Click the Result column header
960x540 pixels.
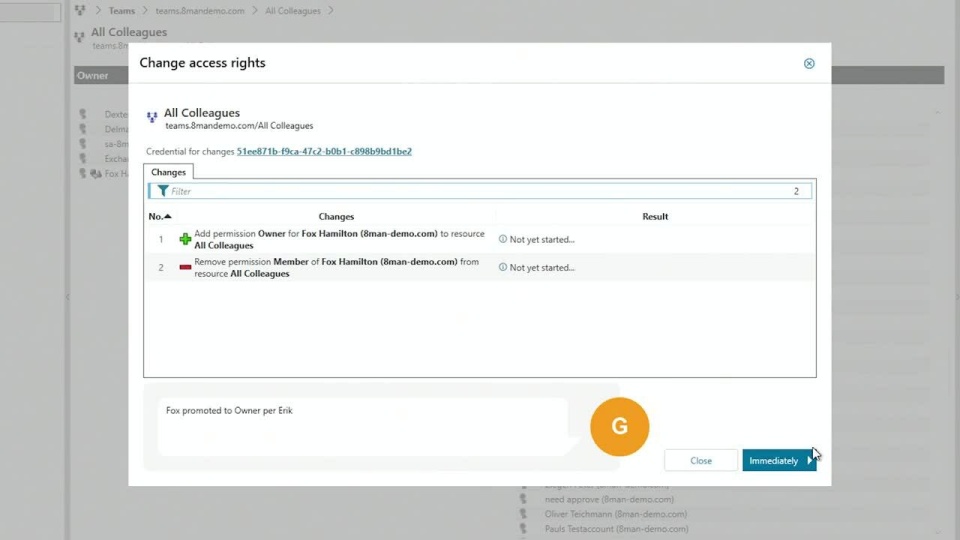coord(655,216)
